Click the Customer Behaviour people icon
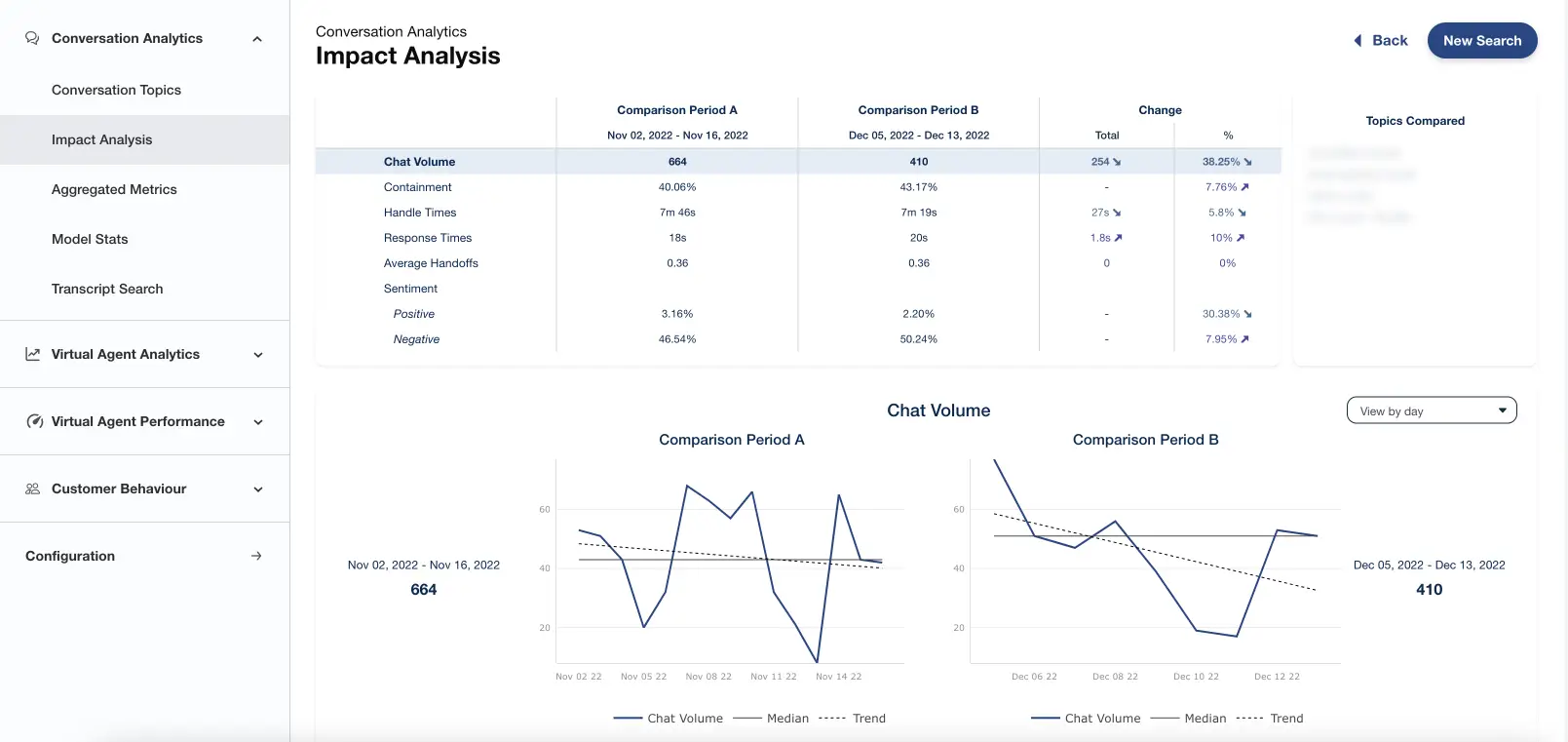1568x742 pixels. (33, 488)
